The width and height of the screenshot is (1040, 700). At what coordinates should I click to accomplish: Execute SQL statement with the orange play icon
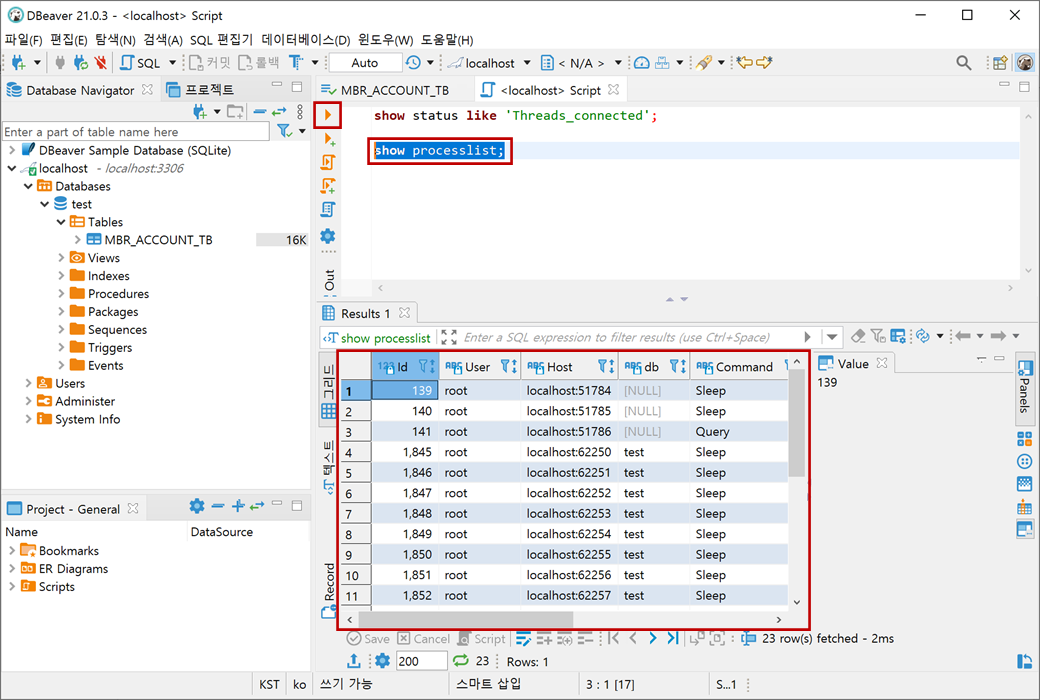[328, 115]
